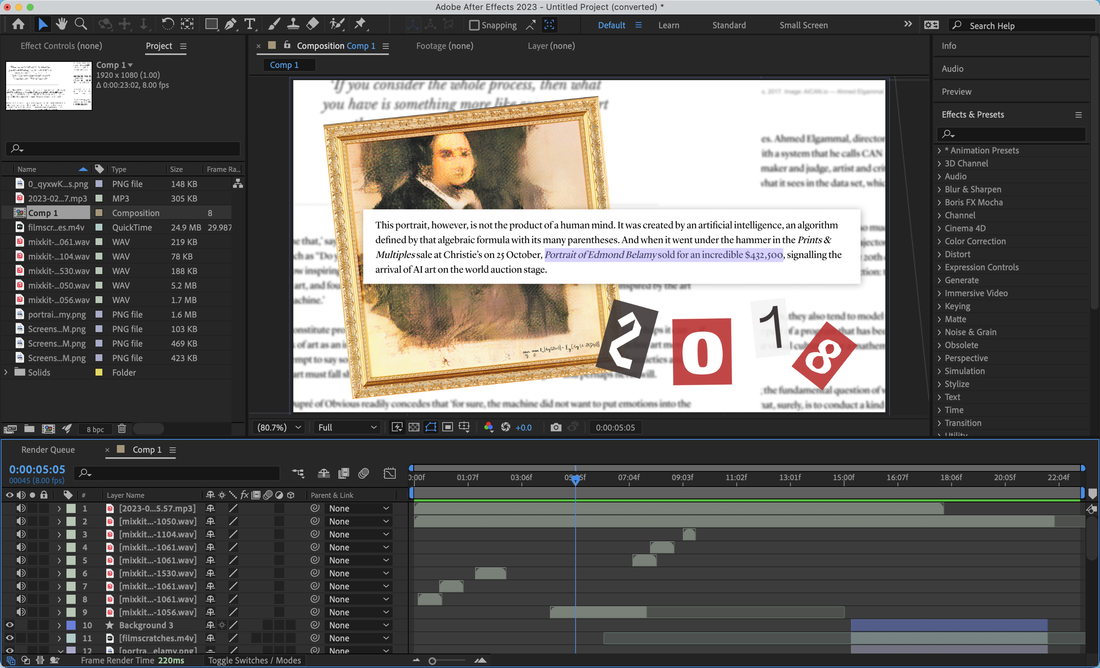
Task: Mute audio of 2023-0...5.57.mp3 layer
Action: tap(21, 508)
